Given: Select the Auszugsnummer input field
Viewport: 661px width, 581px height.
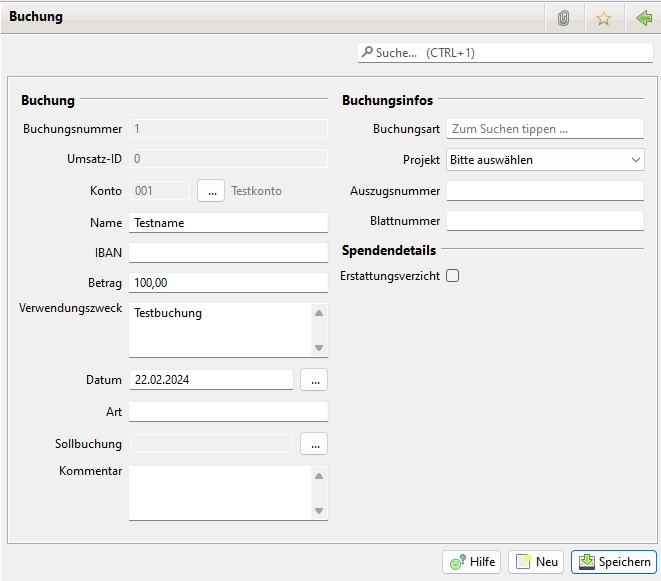Looking at the screenshot, I should (x=545, y=191).
